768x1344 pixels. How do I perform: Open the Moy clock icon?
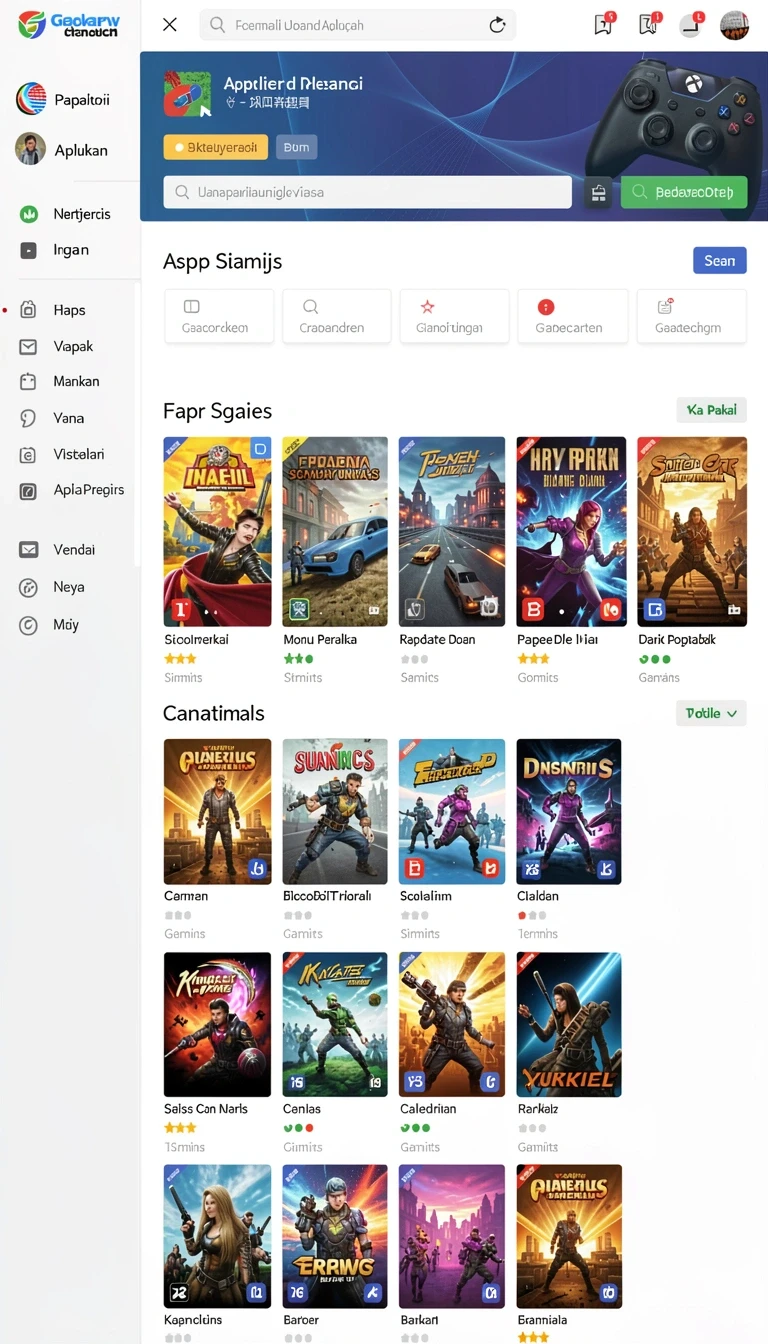point(29,625)
